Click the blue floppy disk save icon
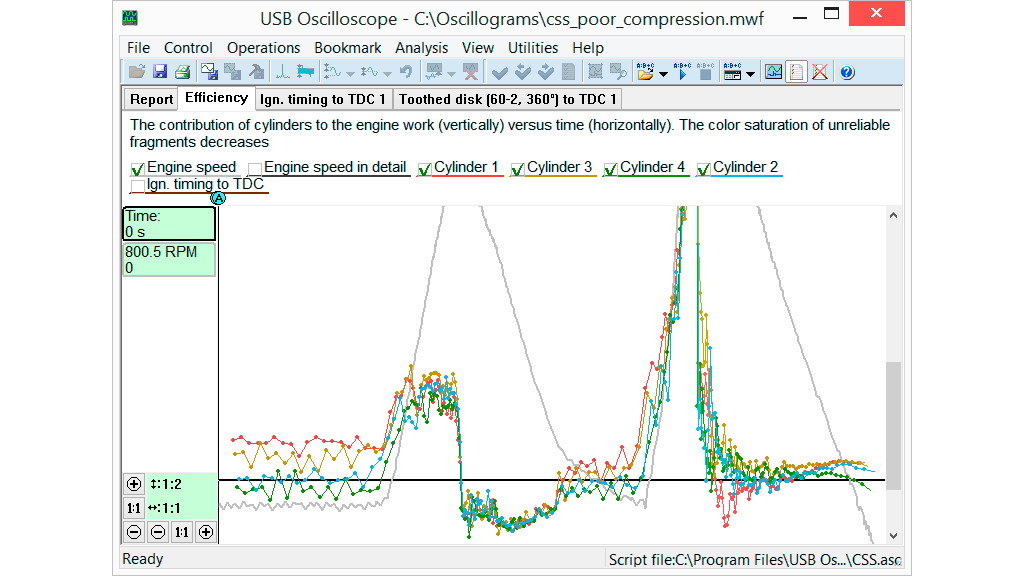This screenshot has height=576, width=1024. point(160,72)
